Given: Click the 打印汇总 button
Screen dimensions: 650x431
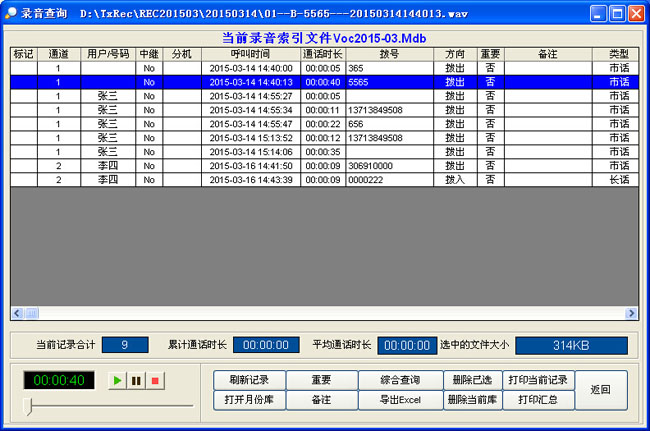Looking at the screenshot, I should pos(538,400).
